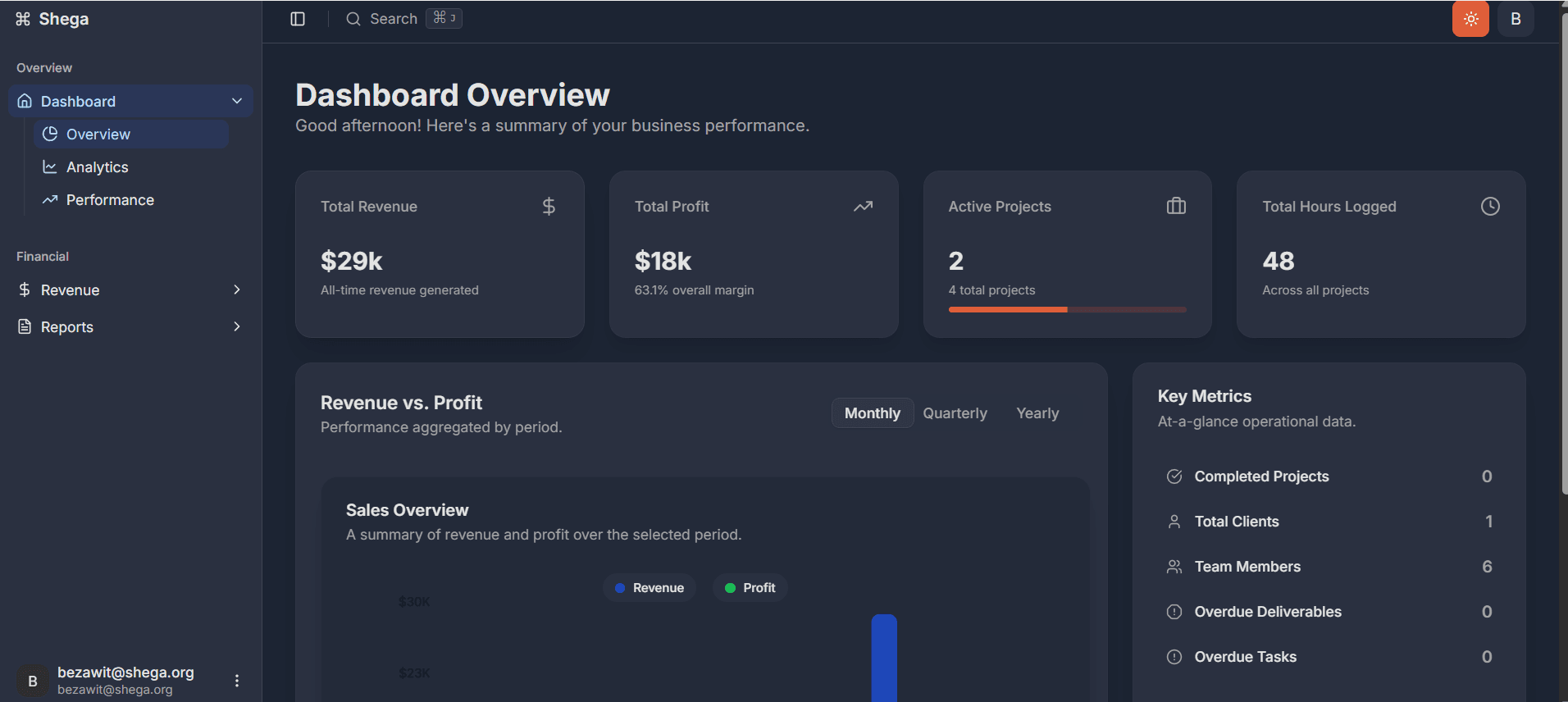Click the Dashboard Overview page title
Screen dimensions: 1568x702
click(453, 95)
